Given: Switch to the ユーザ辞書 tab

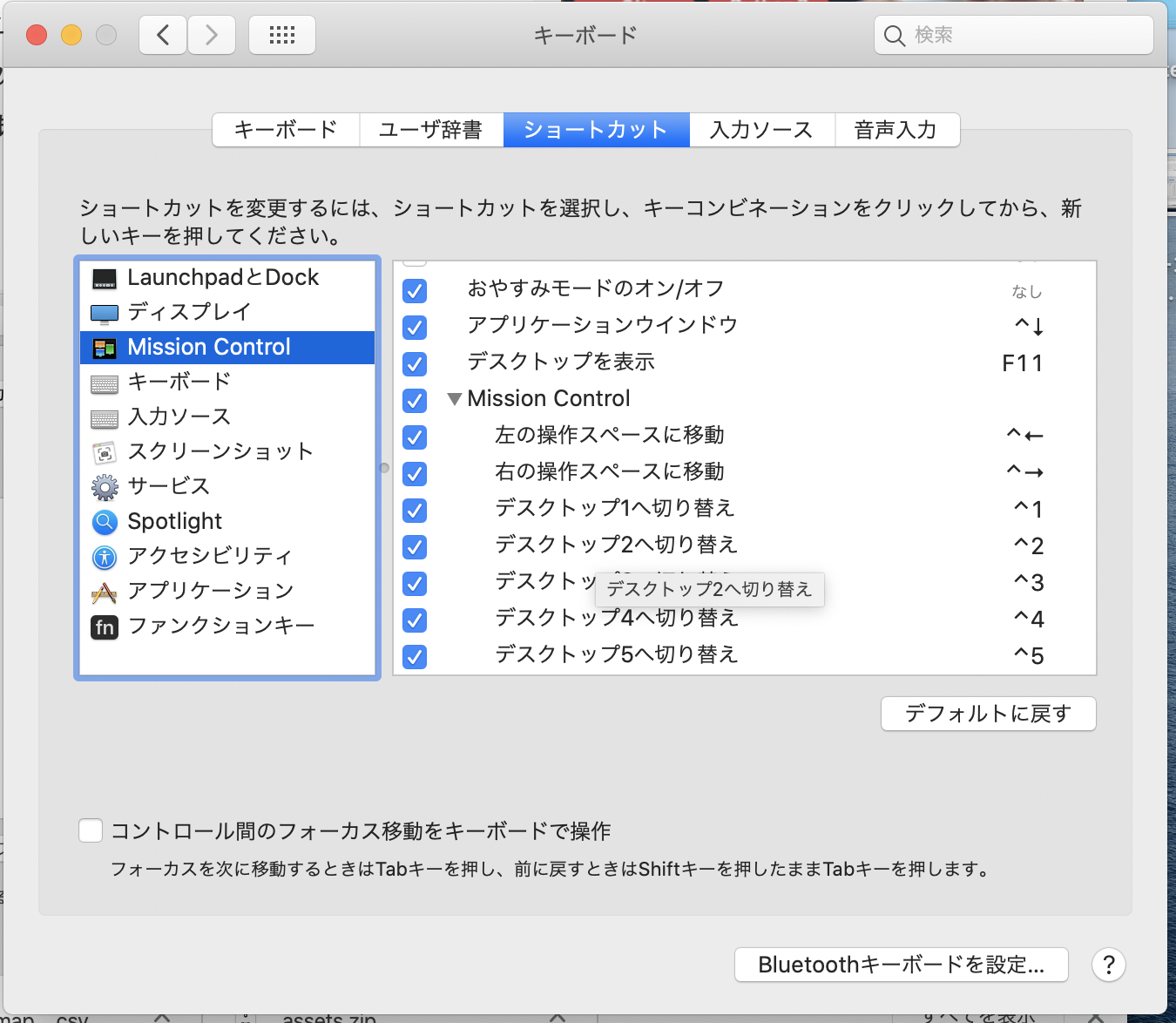Looking at the screenshot, I should click(x=430, y=129).
